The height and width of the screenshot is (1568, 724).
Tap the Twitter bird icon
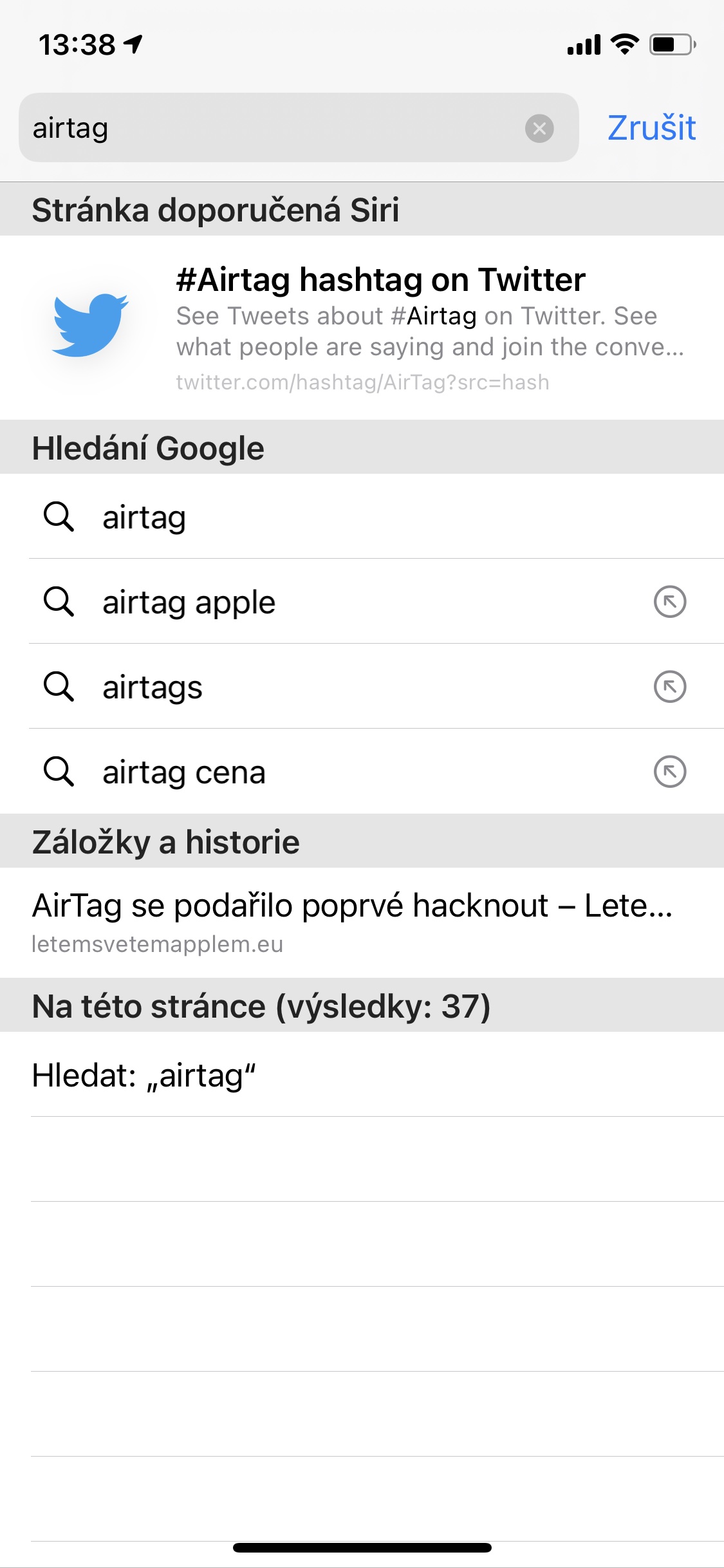[x=90, y=324]
